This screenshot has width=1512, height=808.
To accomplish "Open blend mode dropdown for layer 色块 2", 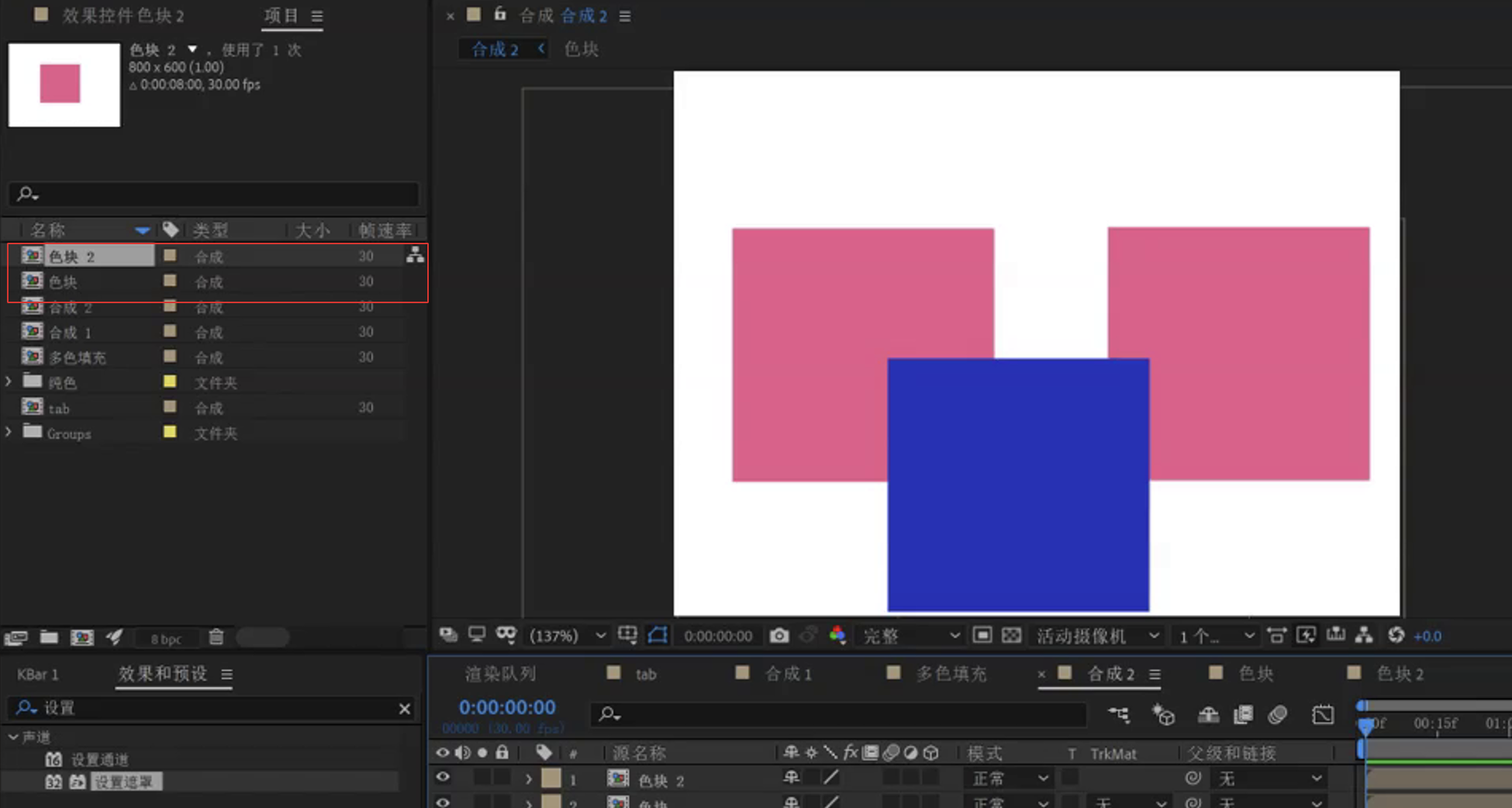I will 1010,778.
